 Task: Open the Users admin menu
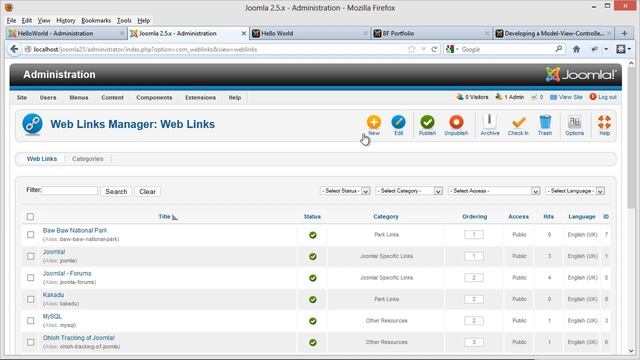[x=48, y=98]
